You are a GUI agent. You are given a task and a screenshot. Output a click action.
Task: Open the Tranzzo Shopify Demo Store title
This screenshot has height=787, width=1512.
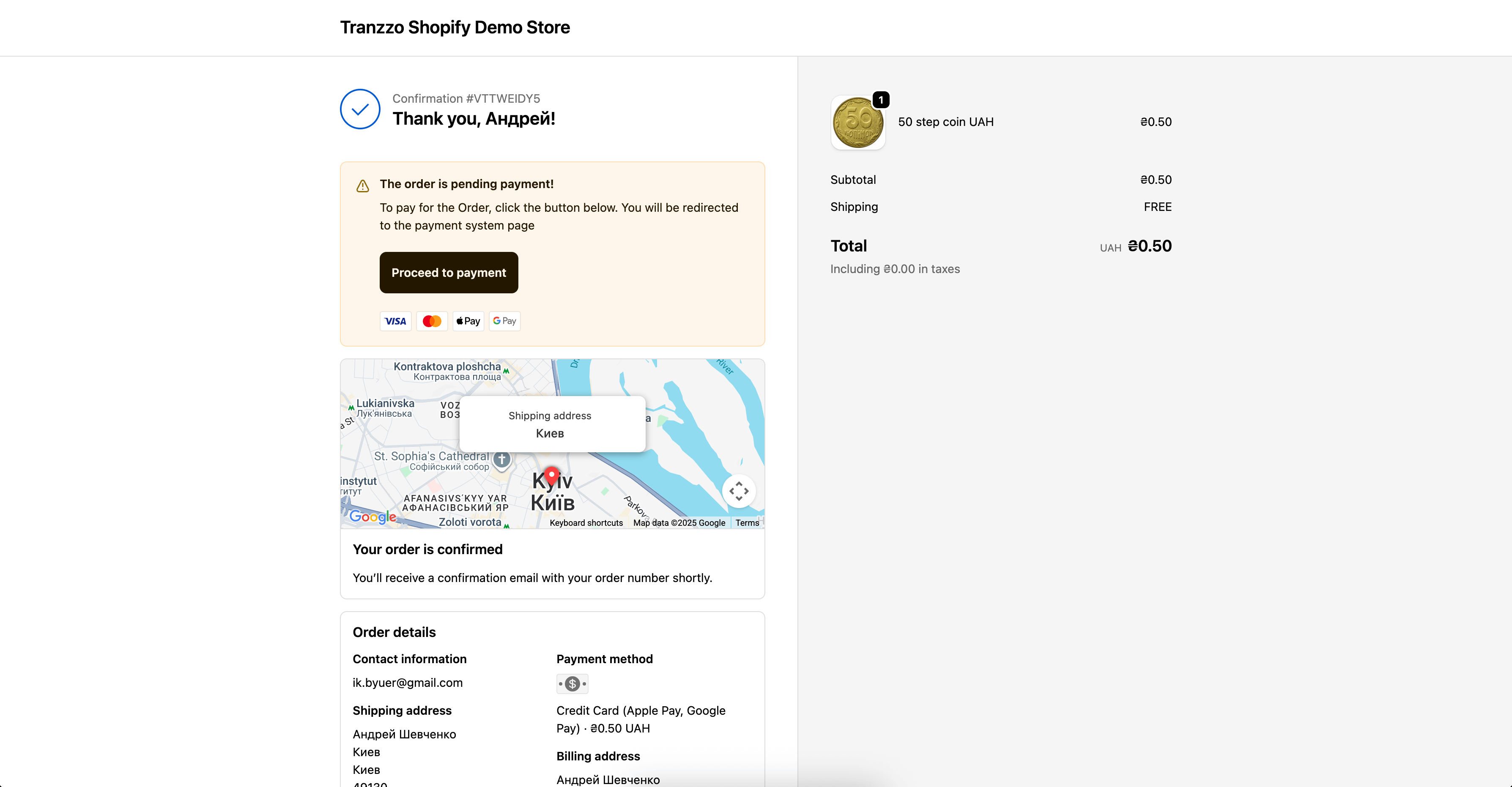click(x=455, y=27)
